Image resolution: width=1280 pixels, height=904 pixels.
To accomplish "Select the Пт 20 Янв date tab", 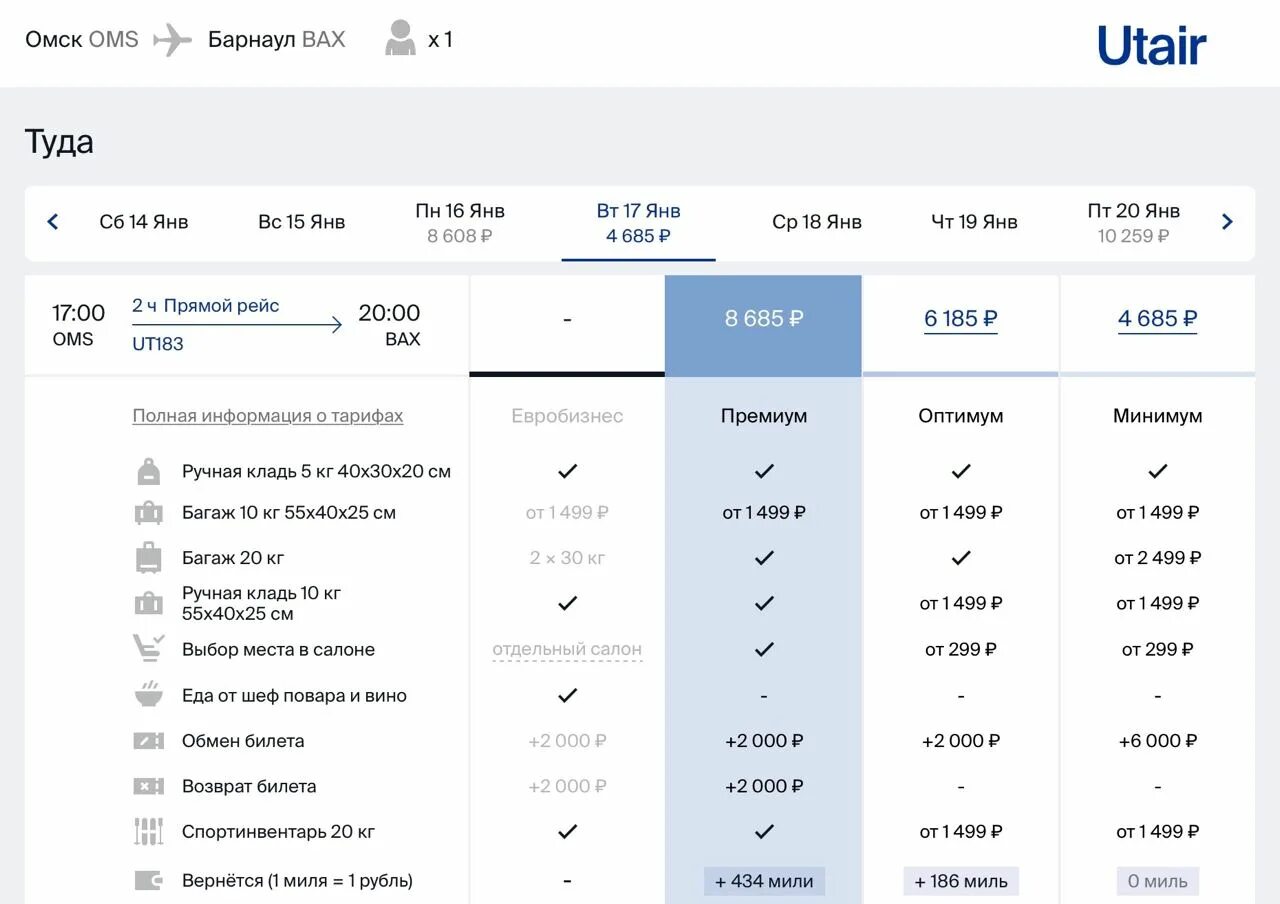I will [1133, 223].
